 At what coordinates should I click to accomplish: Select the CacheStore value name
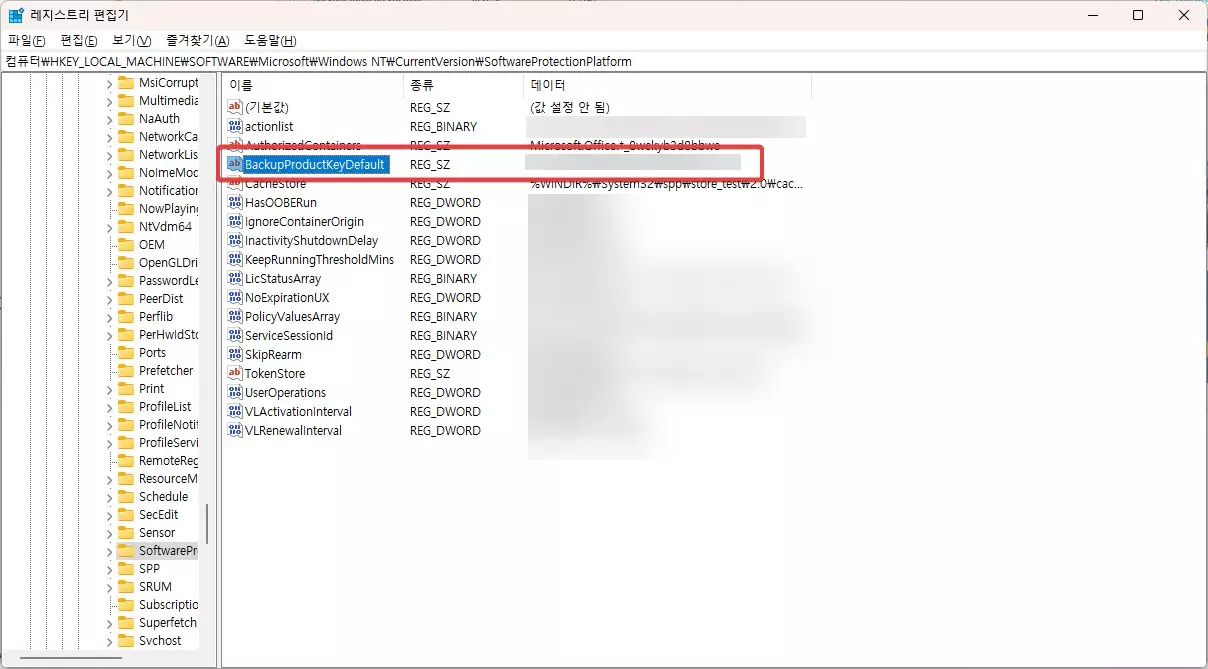tap(275, 183)
